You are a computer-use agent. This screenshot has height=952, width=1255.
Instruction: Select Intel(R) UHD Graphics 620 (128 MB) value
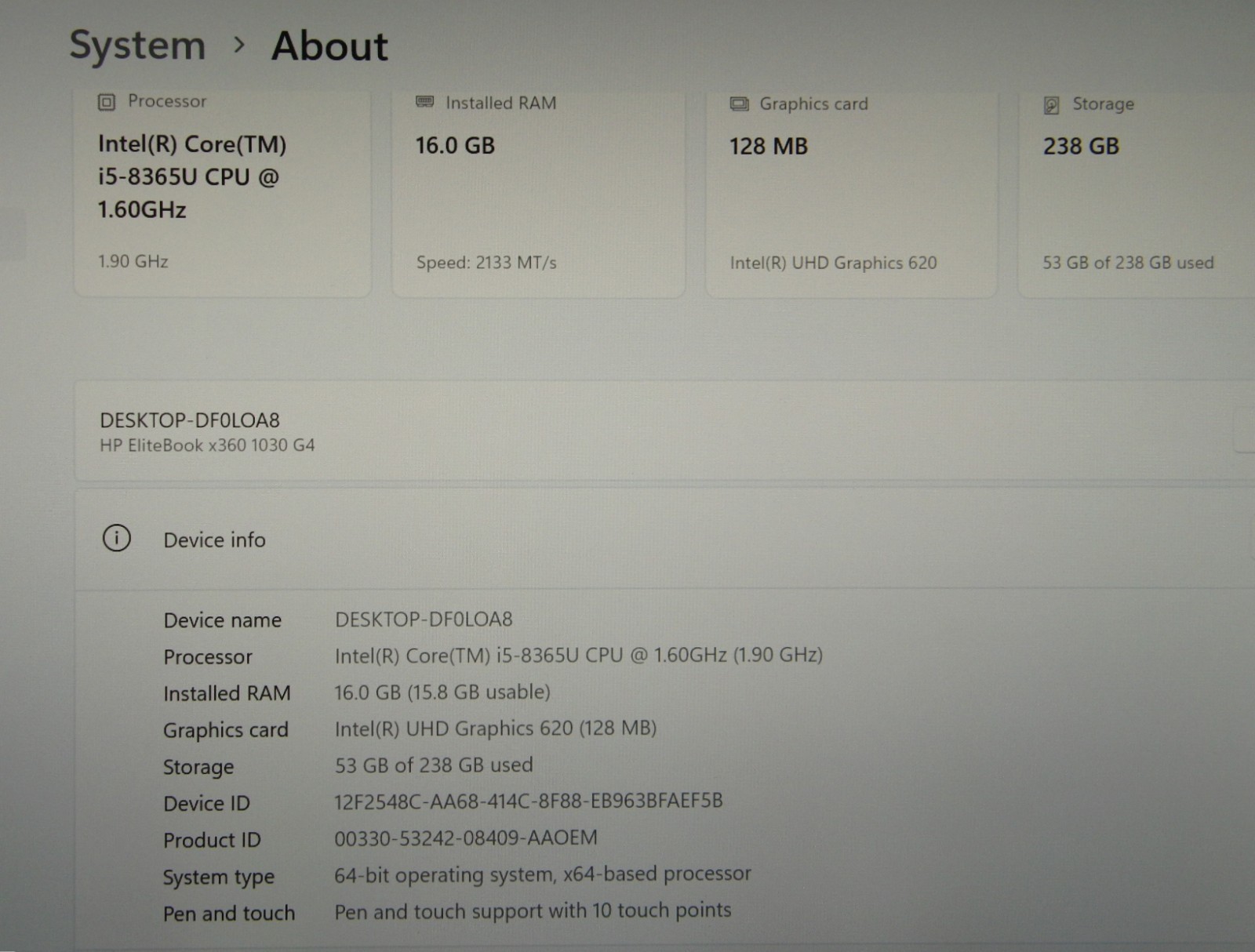tap(496, 729)
